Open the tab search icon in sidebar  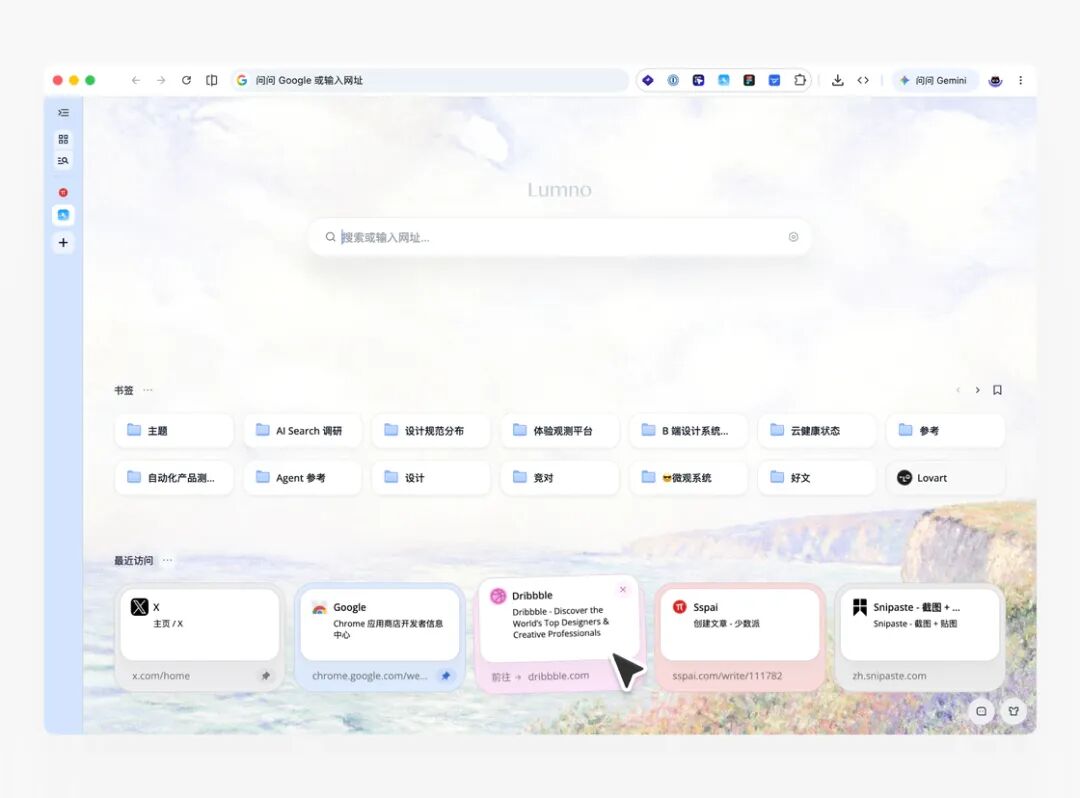pos(63,160)
